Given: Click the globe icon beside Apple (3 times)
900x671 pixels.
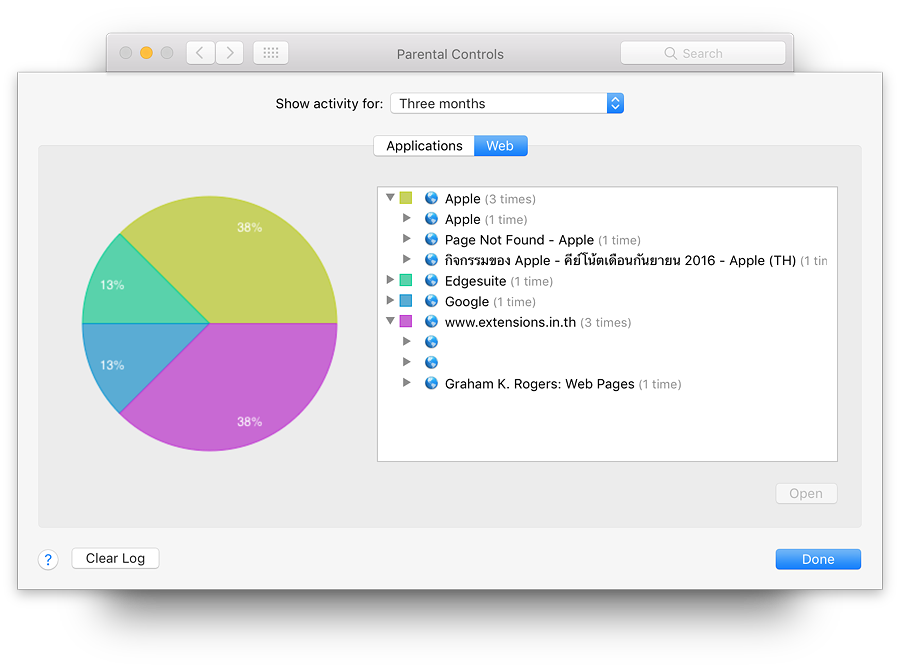Looking at the screenshot, I should click(432, 199).
